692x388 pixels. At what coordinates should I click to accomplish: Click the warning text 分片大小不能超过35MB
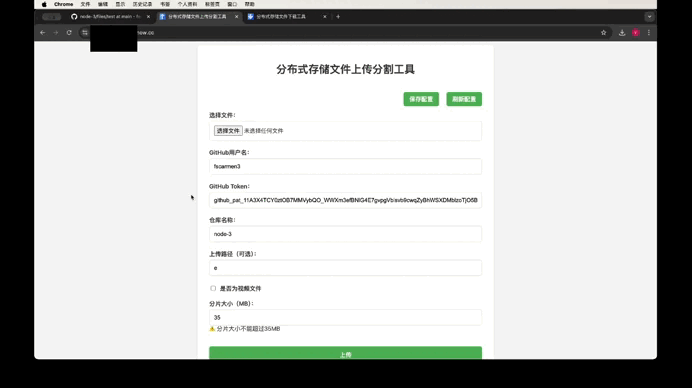[248, 329]
